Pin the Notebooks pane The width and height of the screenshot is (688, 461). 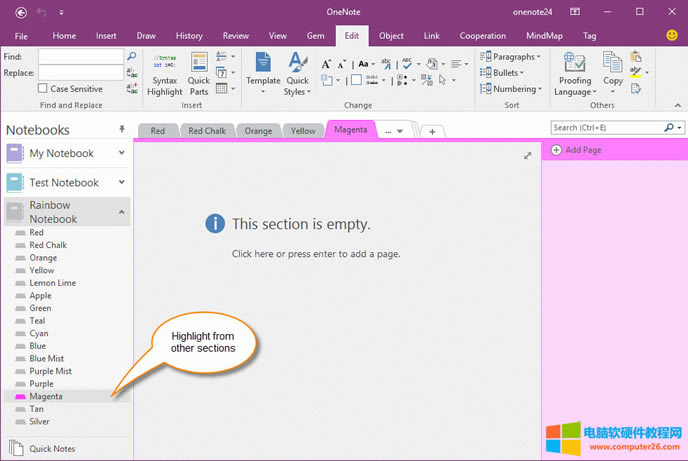pos(122,130)
